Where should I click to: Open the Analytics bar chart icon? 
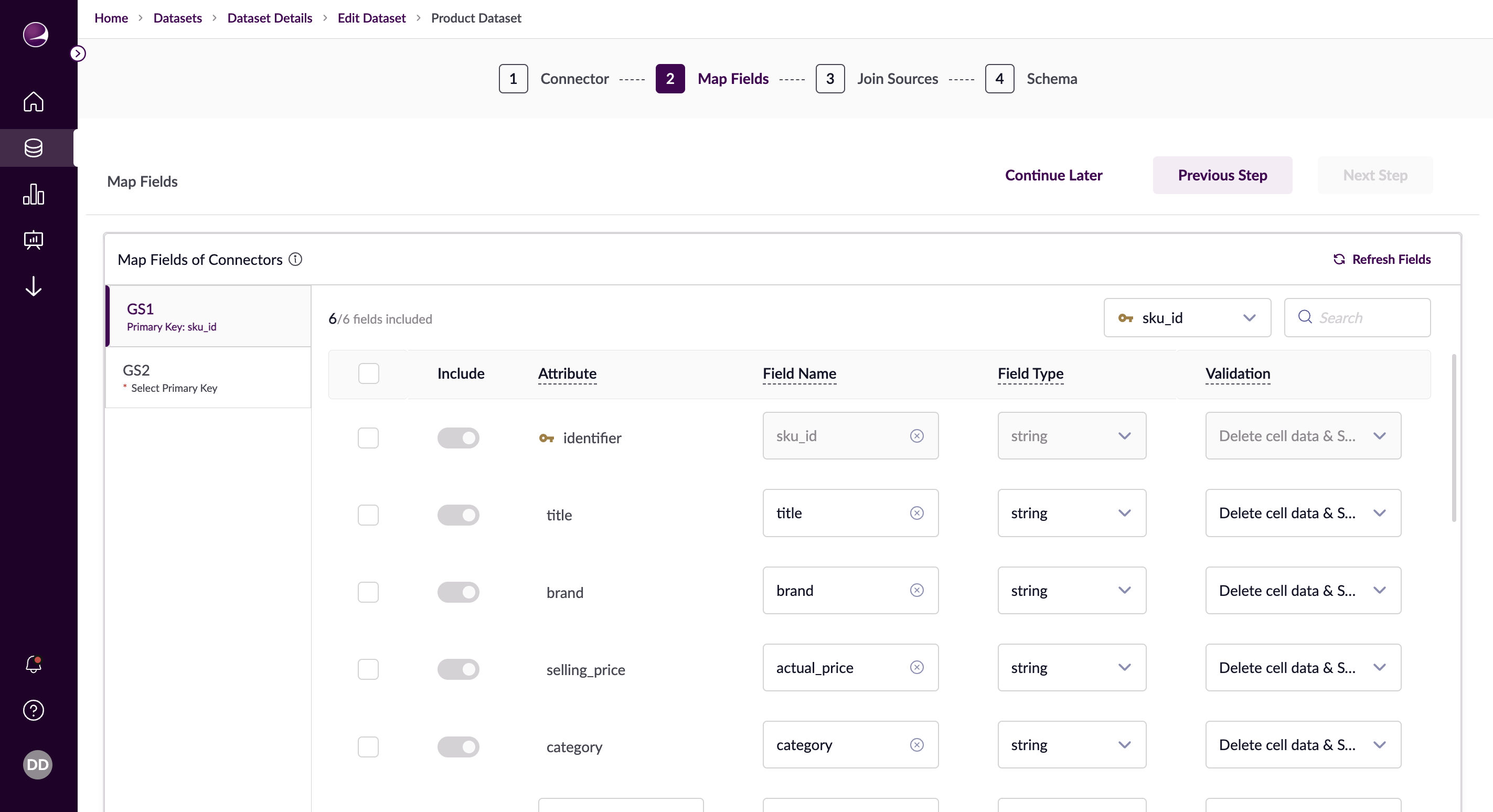click(x=33, y=195)
